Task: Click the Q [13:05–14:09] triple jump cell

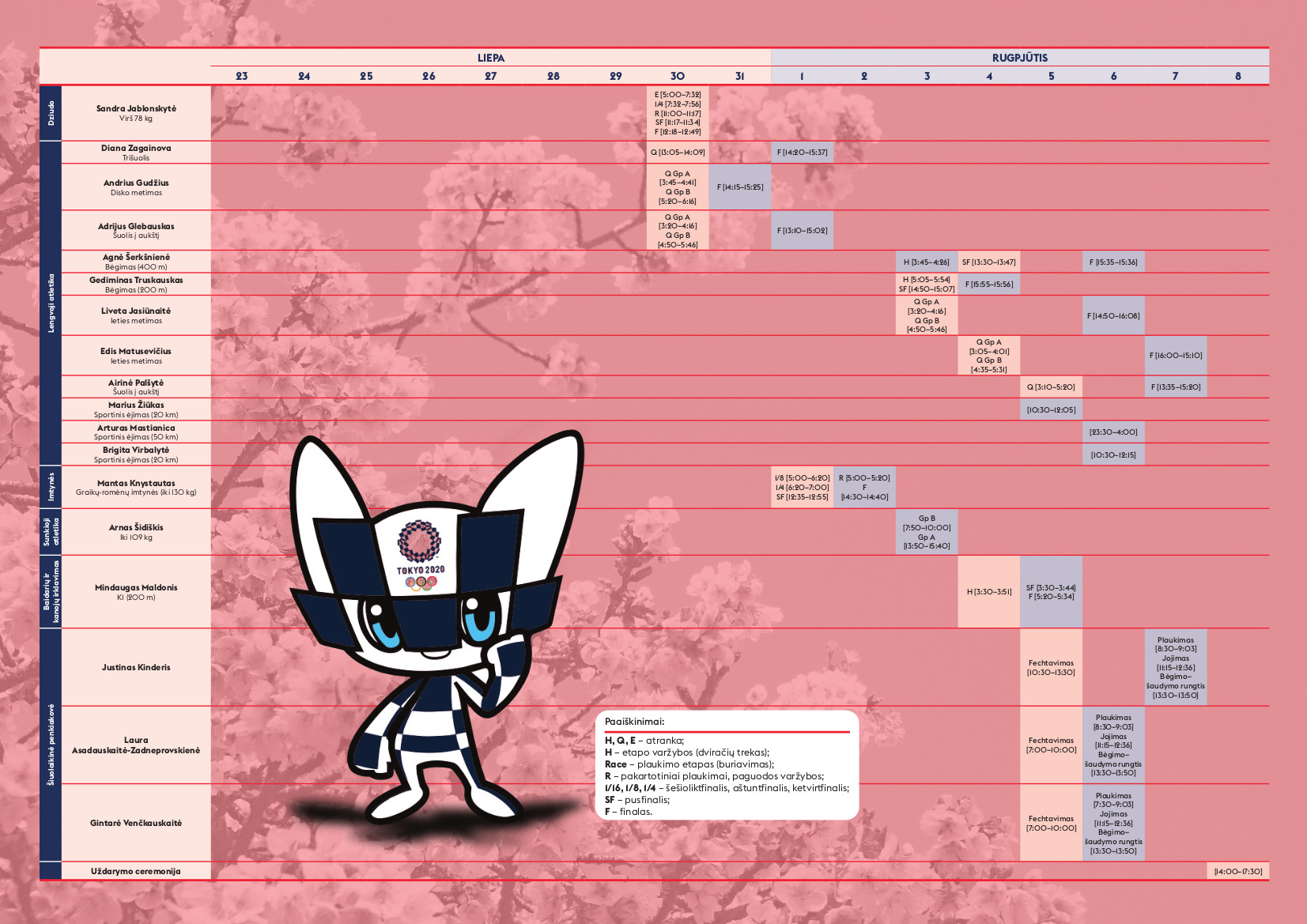Action: point(678,153)
